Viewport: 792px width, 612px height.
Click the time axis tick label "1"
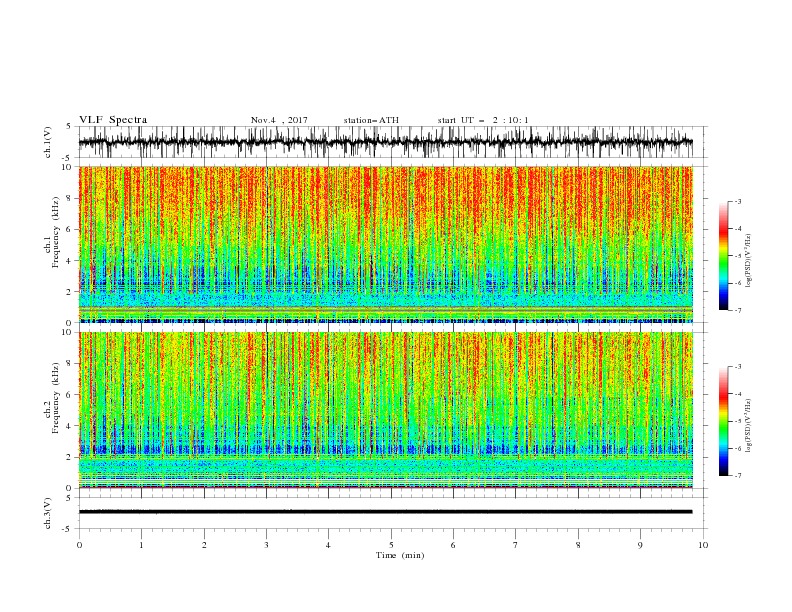(x=141, y=545)
